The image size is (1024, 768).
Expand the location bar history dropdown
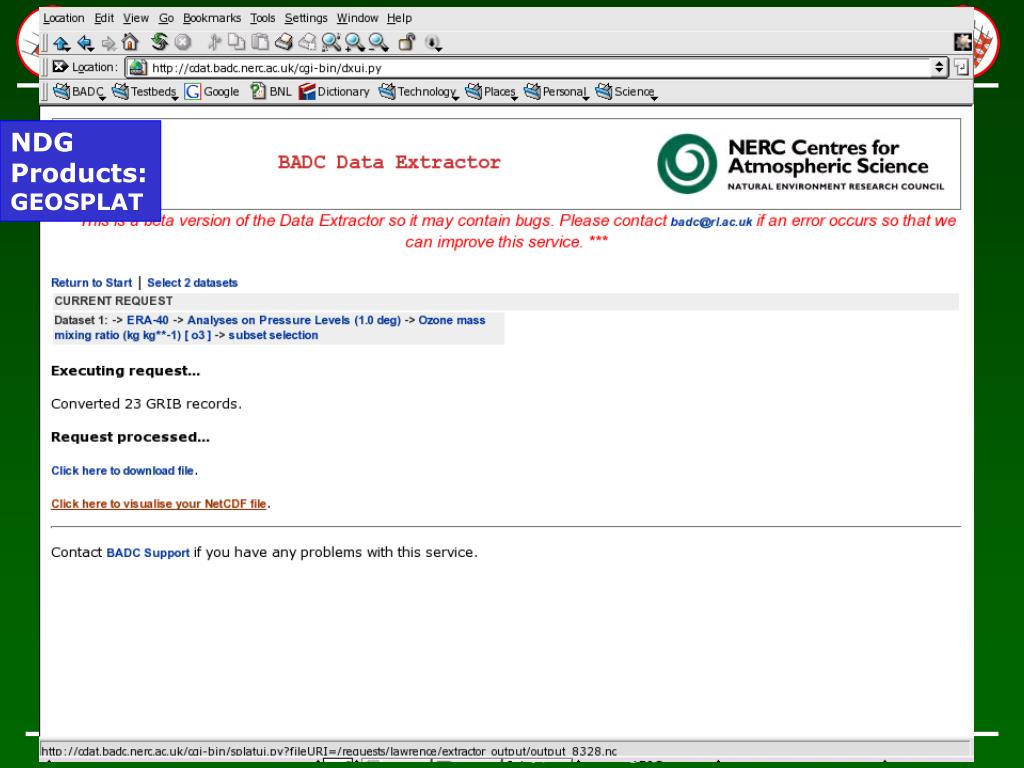[940, 68]
